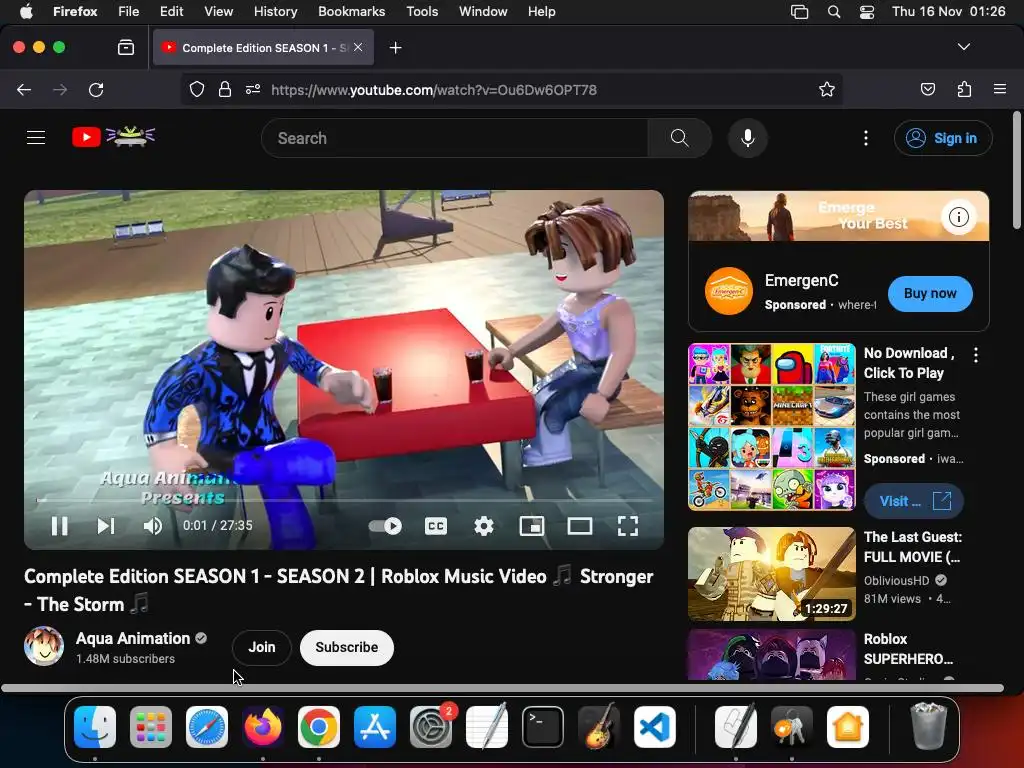
Task: Click the Join channel button
Action: point(261,647)
